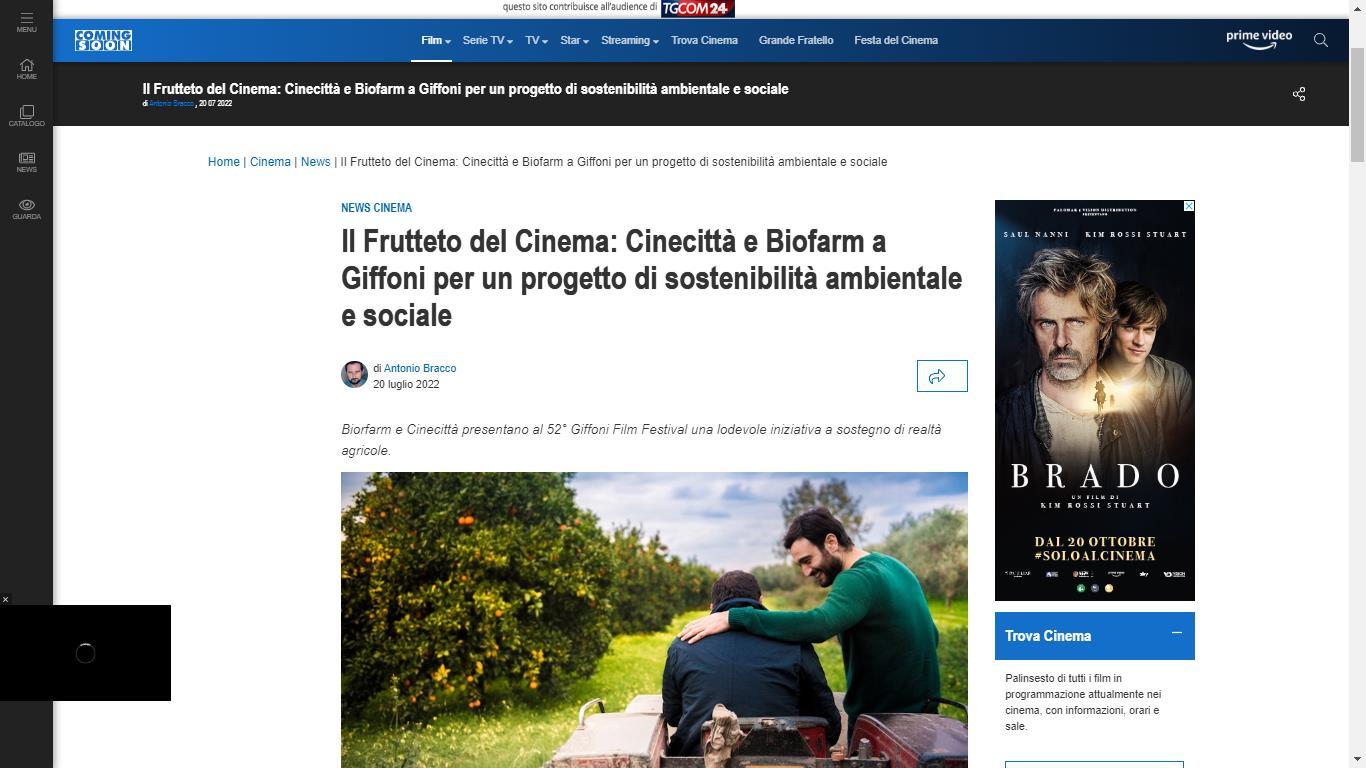Click the 'Palinsesto di tutti i film' description
The width and height of the screenshot is (1366, 768).
[x=1083, y=702]
